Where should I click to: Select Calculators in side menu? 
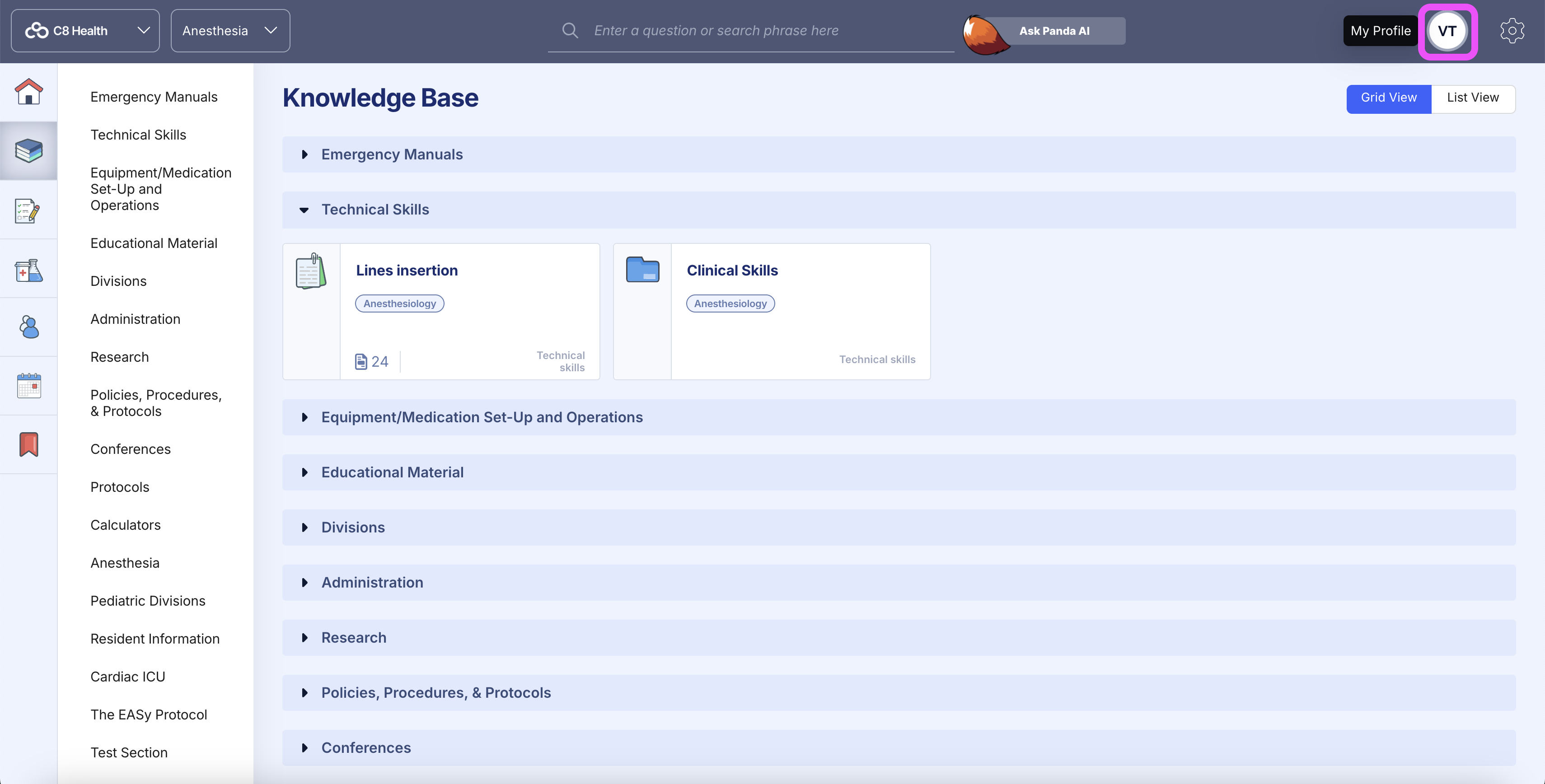126,525
